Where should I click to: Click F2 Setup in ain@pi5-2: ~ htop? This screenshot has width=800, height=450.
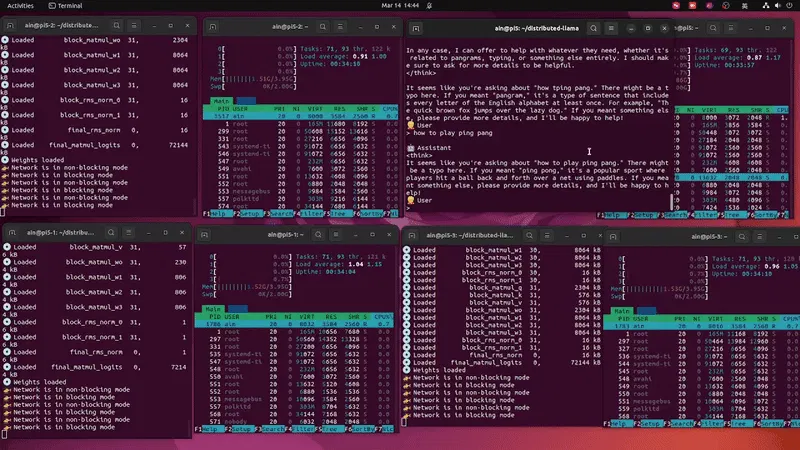[x=249, y=214]
